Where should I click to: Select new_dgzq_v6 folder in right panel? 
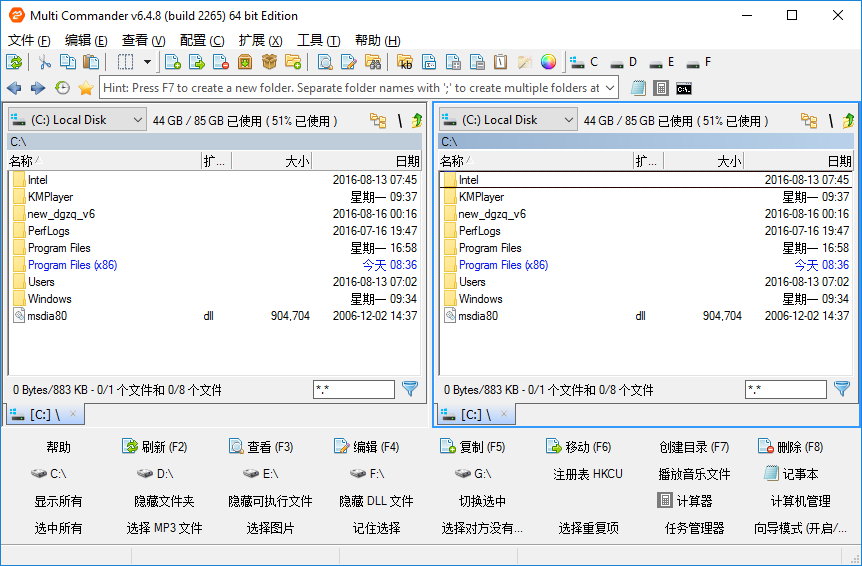pyautogui.click(x=646, y=214)
